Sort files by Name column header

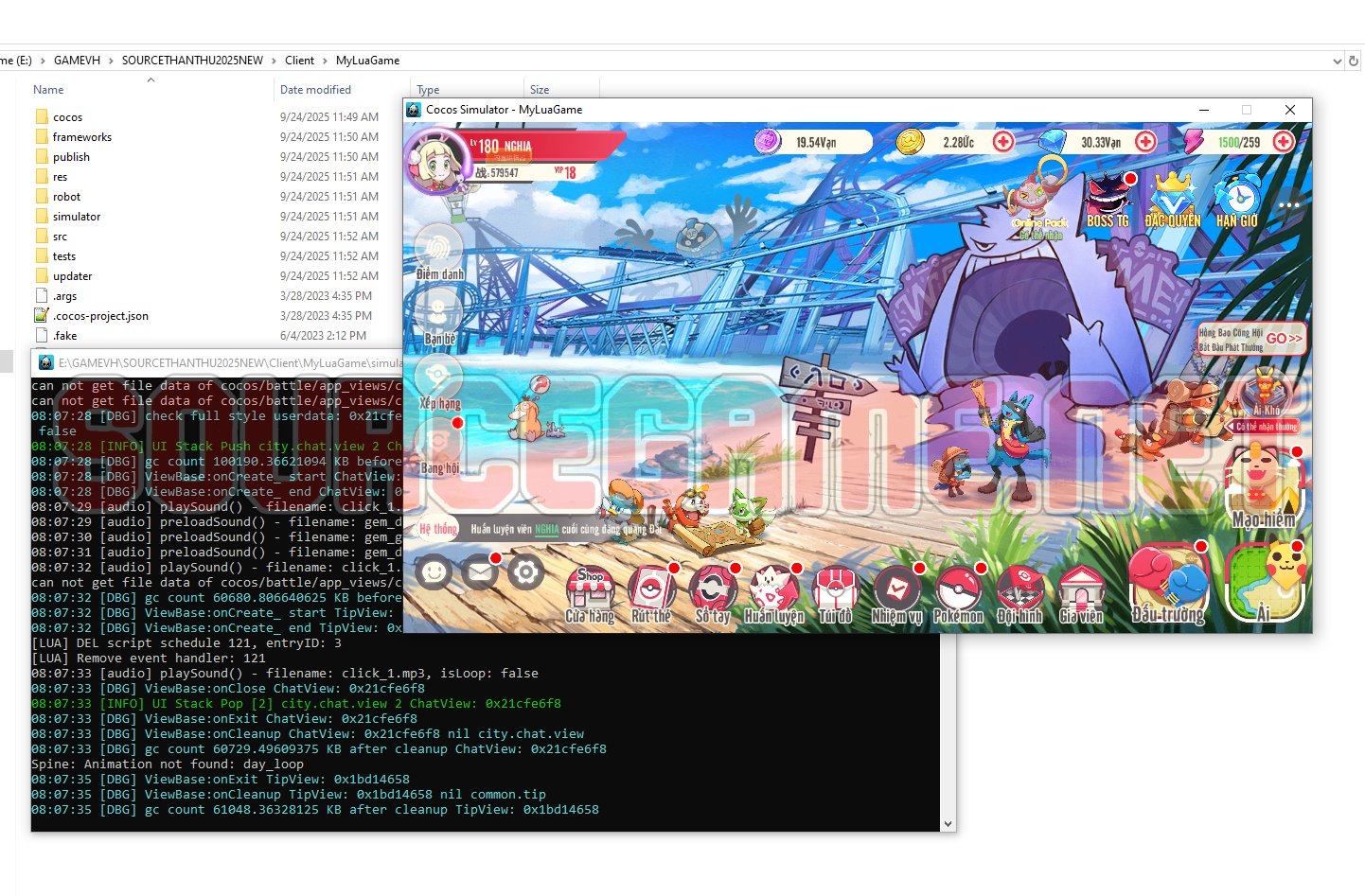49,90
